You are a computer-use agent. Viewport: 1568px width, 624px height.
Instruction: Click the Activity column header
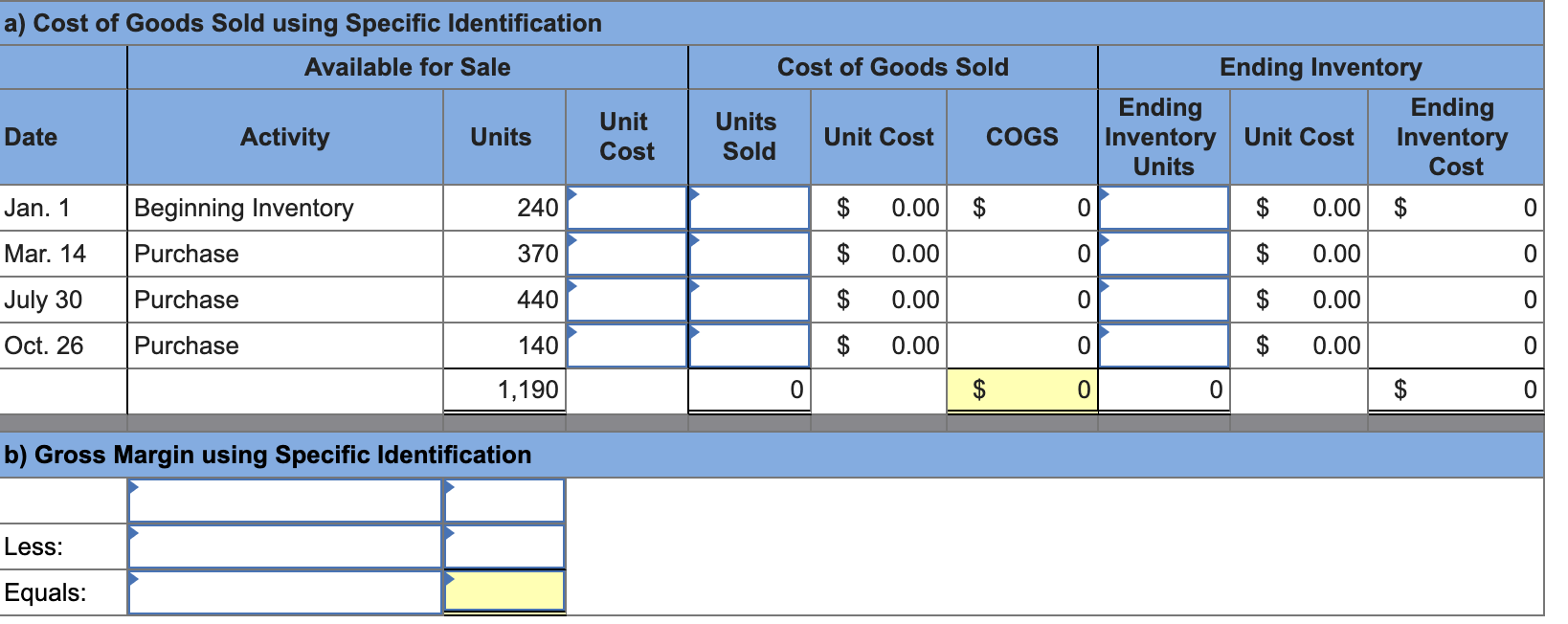tap(285, 137)
